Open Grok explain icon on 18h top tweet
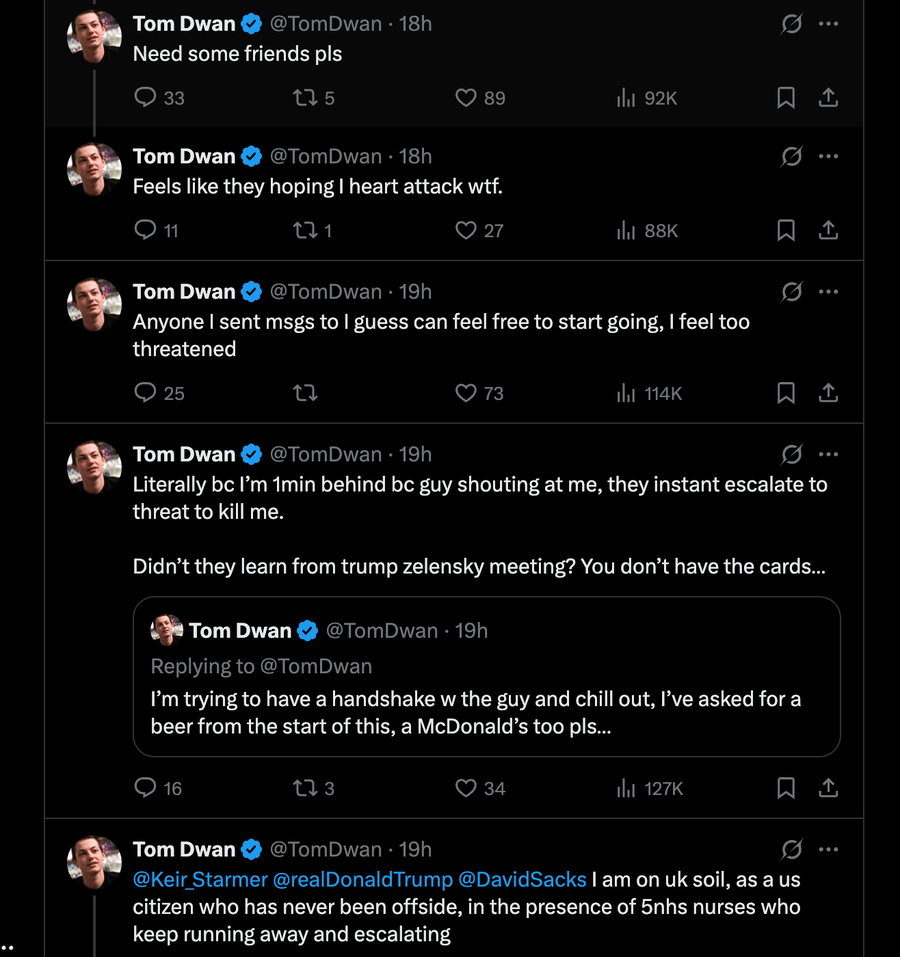900x957 pixels. point(791,24)
